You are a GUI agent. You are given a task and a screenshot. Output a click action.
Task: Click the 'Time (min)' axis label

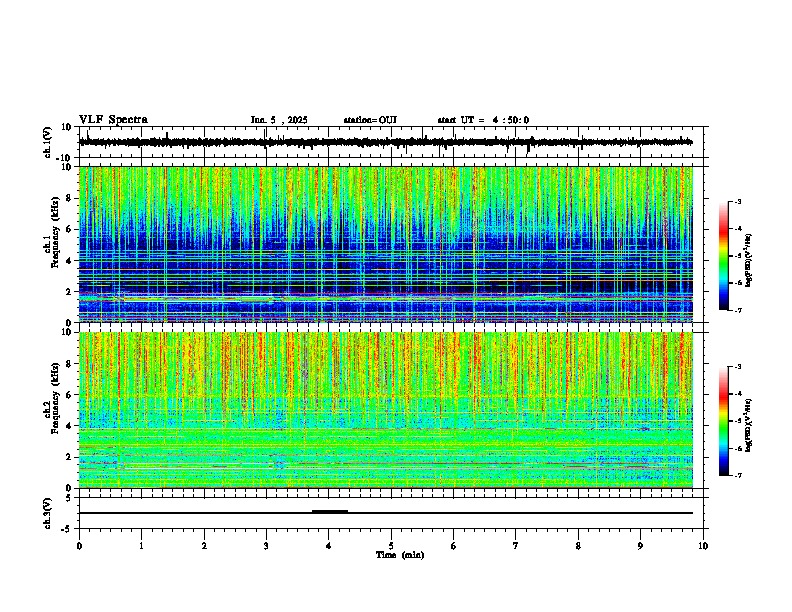tap(400, 555)
